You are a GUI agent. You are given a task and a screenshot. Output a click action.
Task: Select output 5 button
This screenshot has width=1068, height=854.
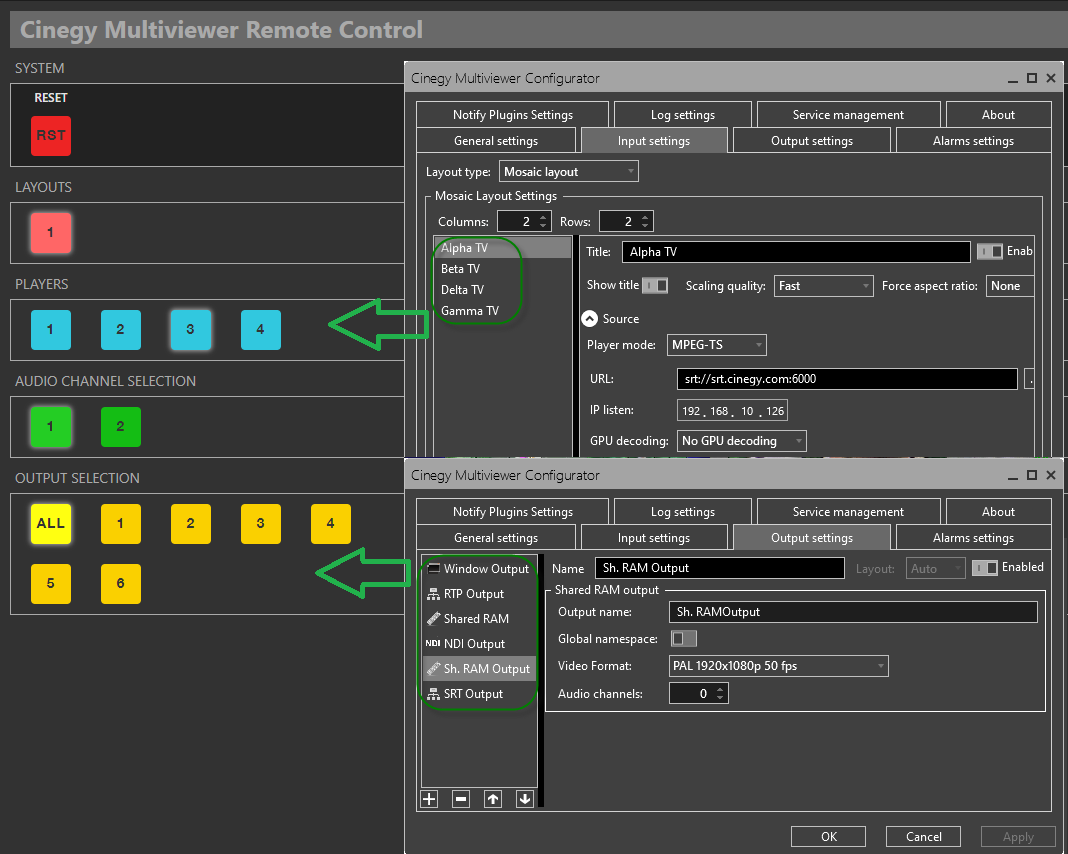click(50, 584)
